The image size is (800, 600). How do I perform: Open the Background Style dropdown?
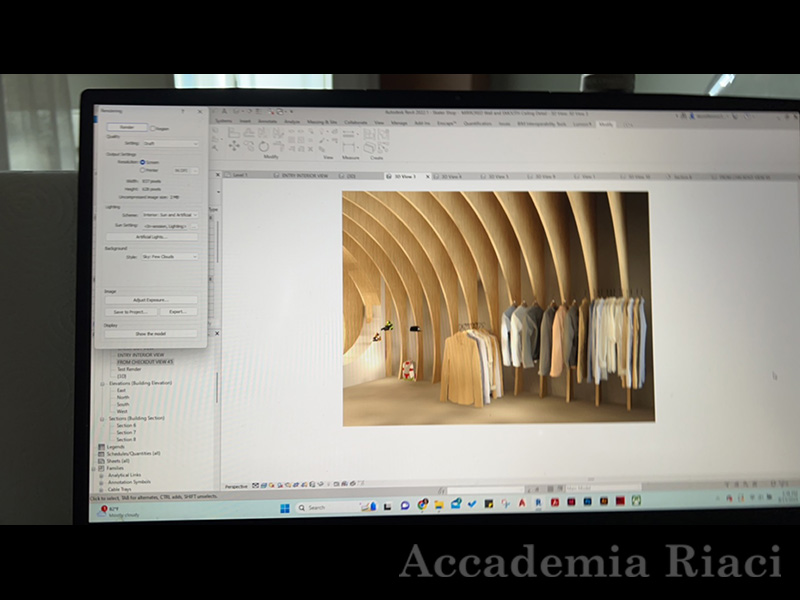[170, 257]
